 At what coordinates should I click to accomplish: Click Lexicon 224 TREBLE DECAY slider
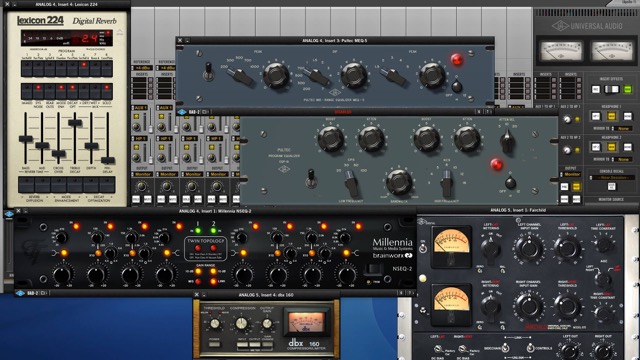pos(75,122)
